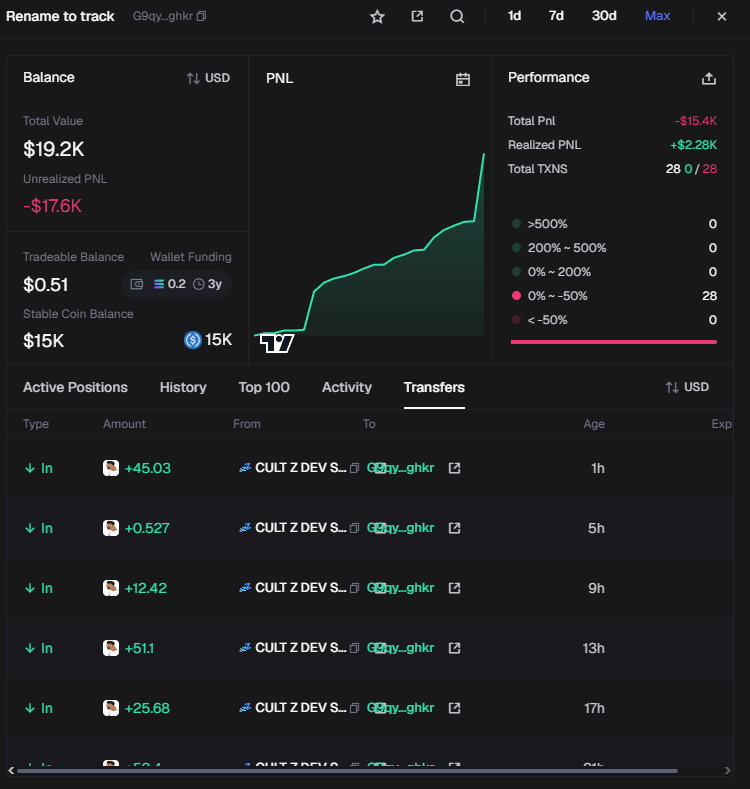Open wallet in external explorer from header
Viewport: 750px width, 789px height.
point(417,16)
